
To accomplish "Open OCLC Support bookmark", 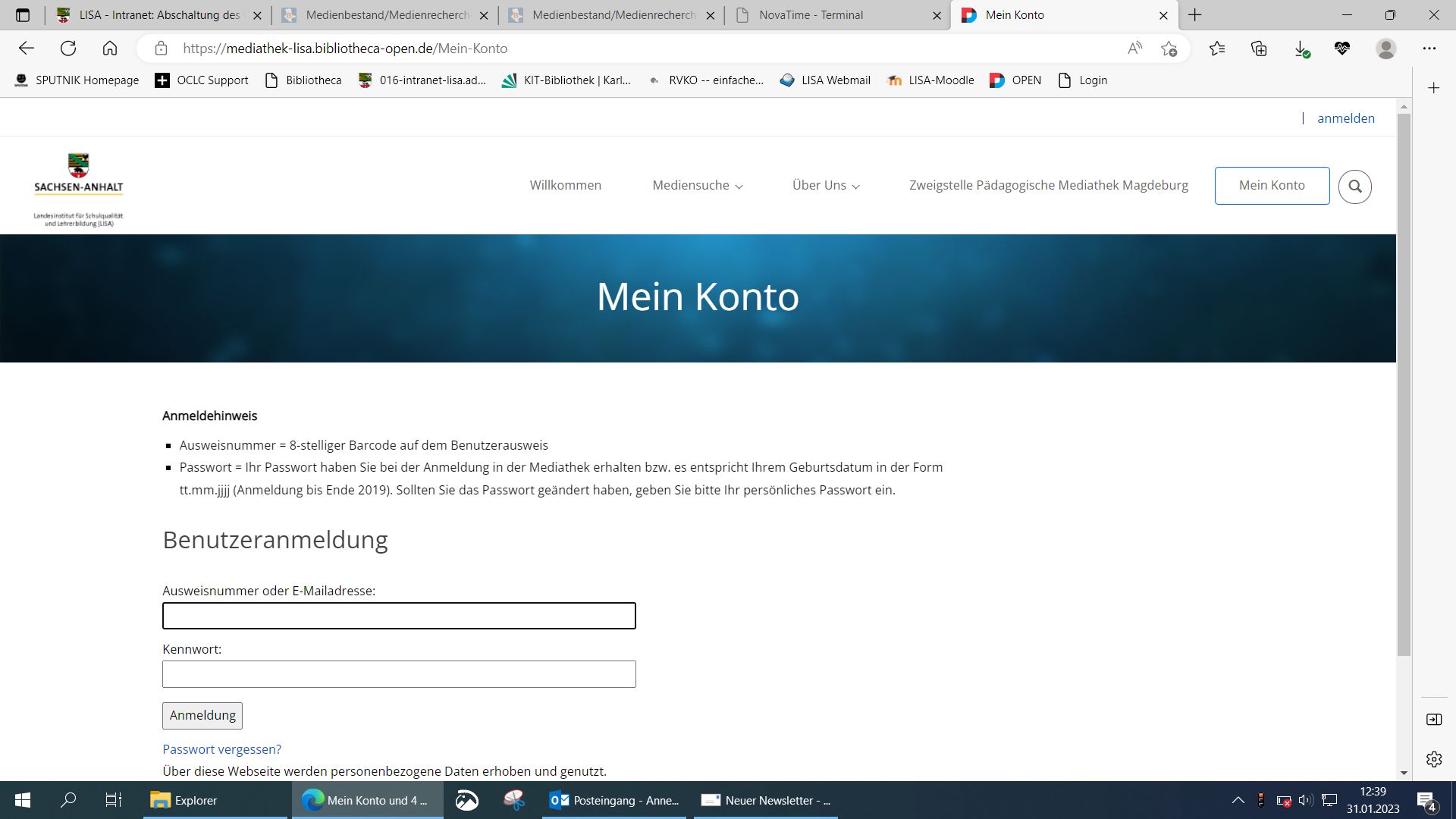I will [x=202, y=80].
